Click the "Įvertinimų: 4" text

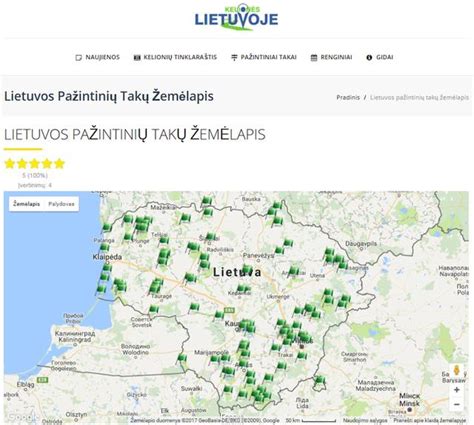click(x=35, y=185)
